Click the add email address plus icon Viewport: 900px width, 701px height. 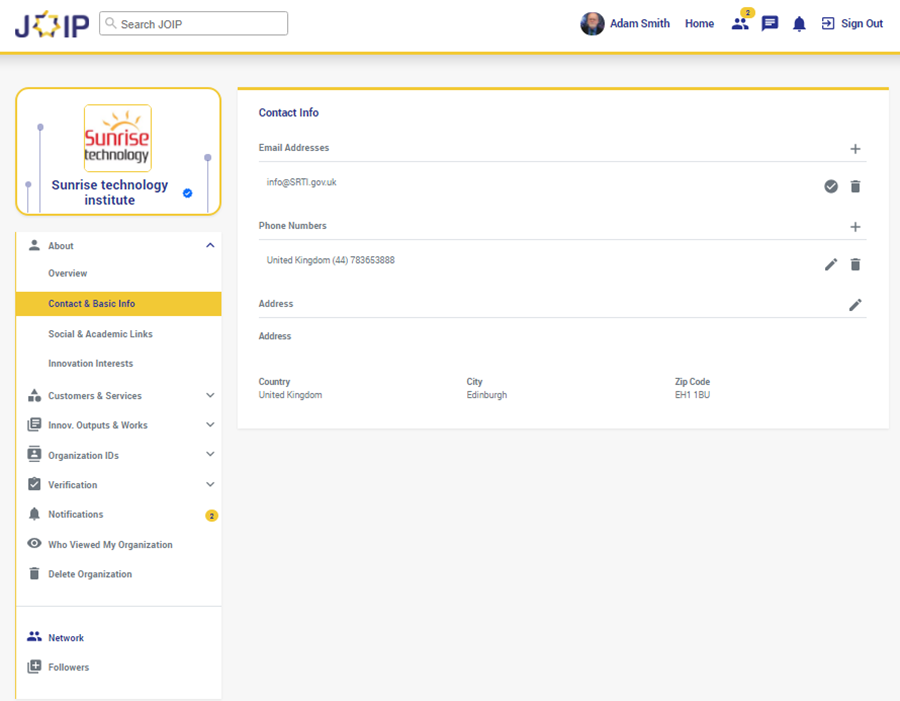855,149
